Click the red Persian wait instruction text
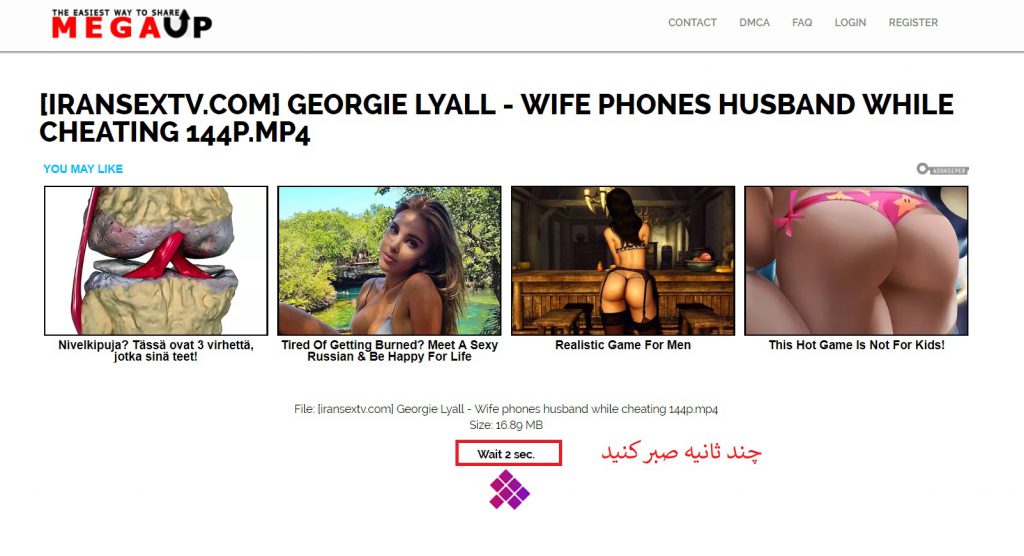This screenshot has width=1024, height=556. pos(681,452)
